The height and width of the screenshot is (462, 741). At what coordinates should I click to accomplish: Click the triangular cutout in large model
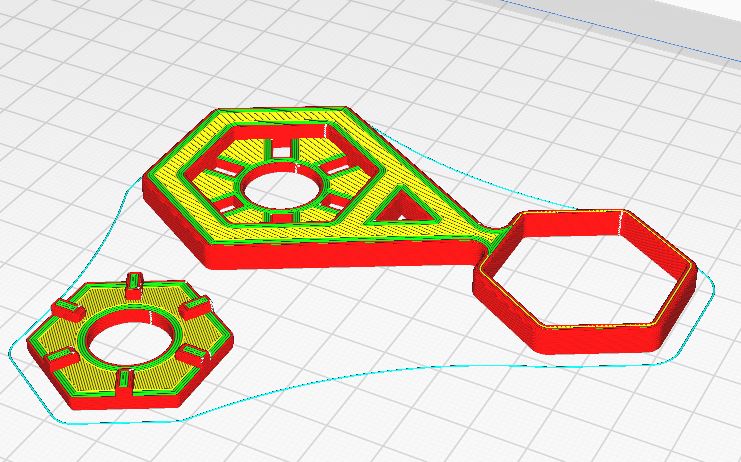[x=404, y=204]
